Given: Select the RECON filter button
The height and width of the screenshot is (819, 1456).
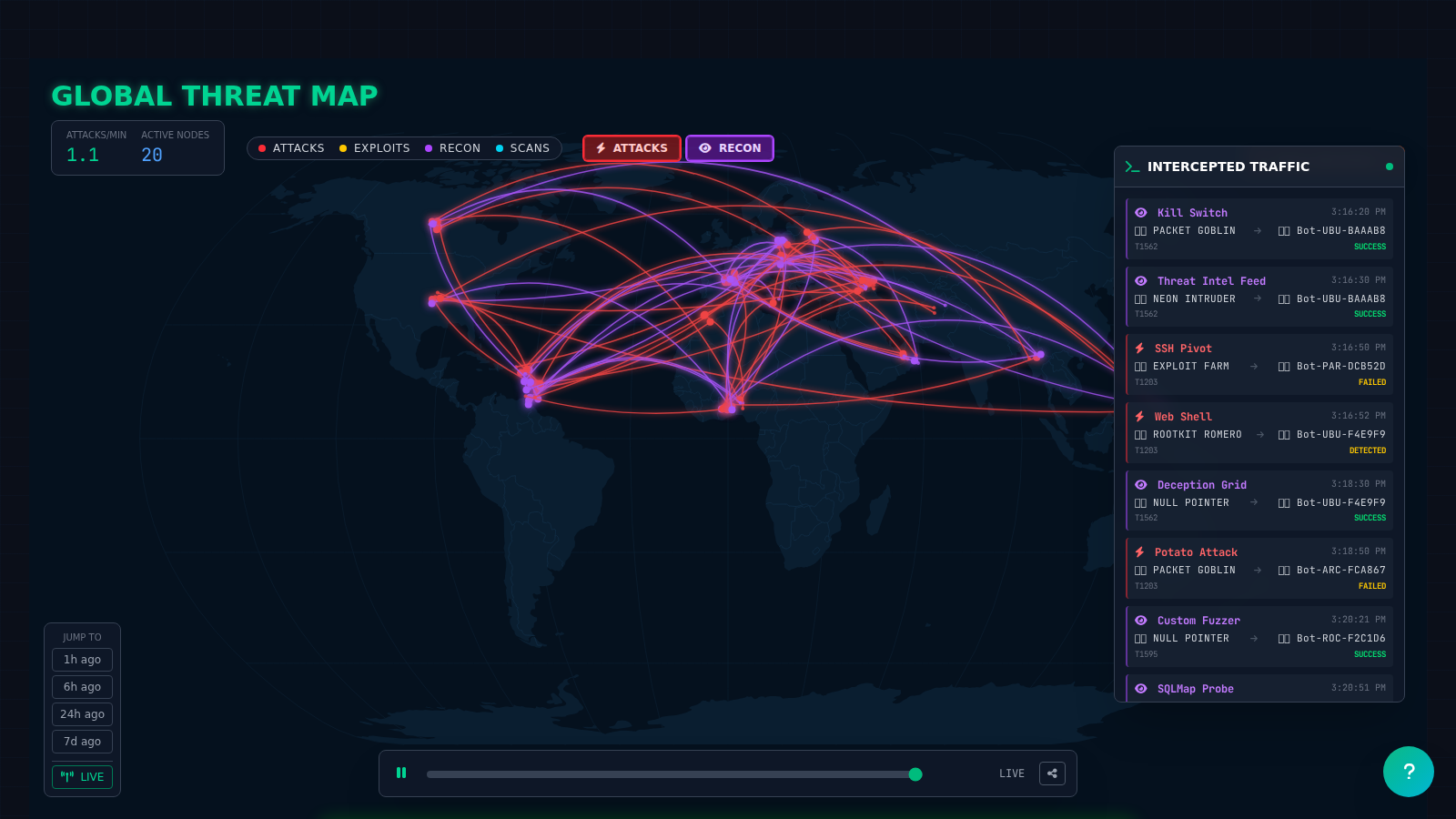Looking at the screenshot, I should pyautogui.click(x=730, y=147).
